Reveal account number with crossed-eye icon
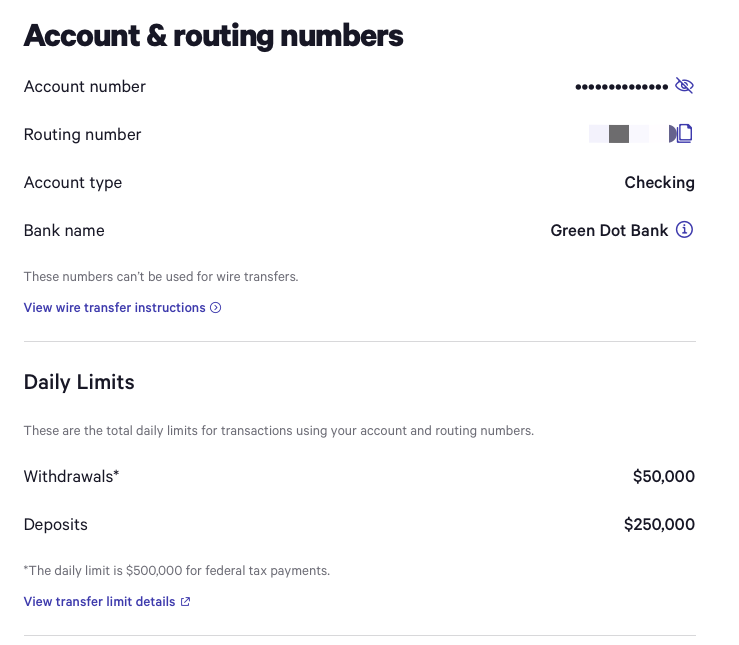Image resolution: width=739 pixels, height=645 pixels. (684, 86)
